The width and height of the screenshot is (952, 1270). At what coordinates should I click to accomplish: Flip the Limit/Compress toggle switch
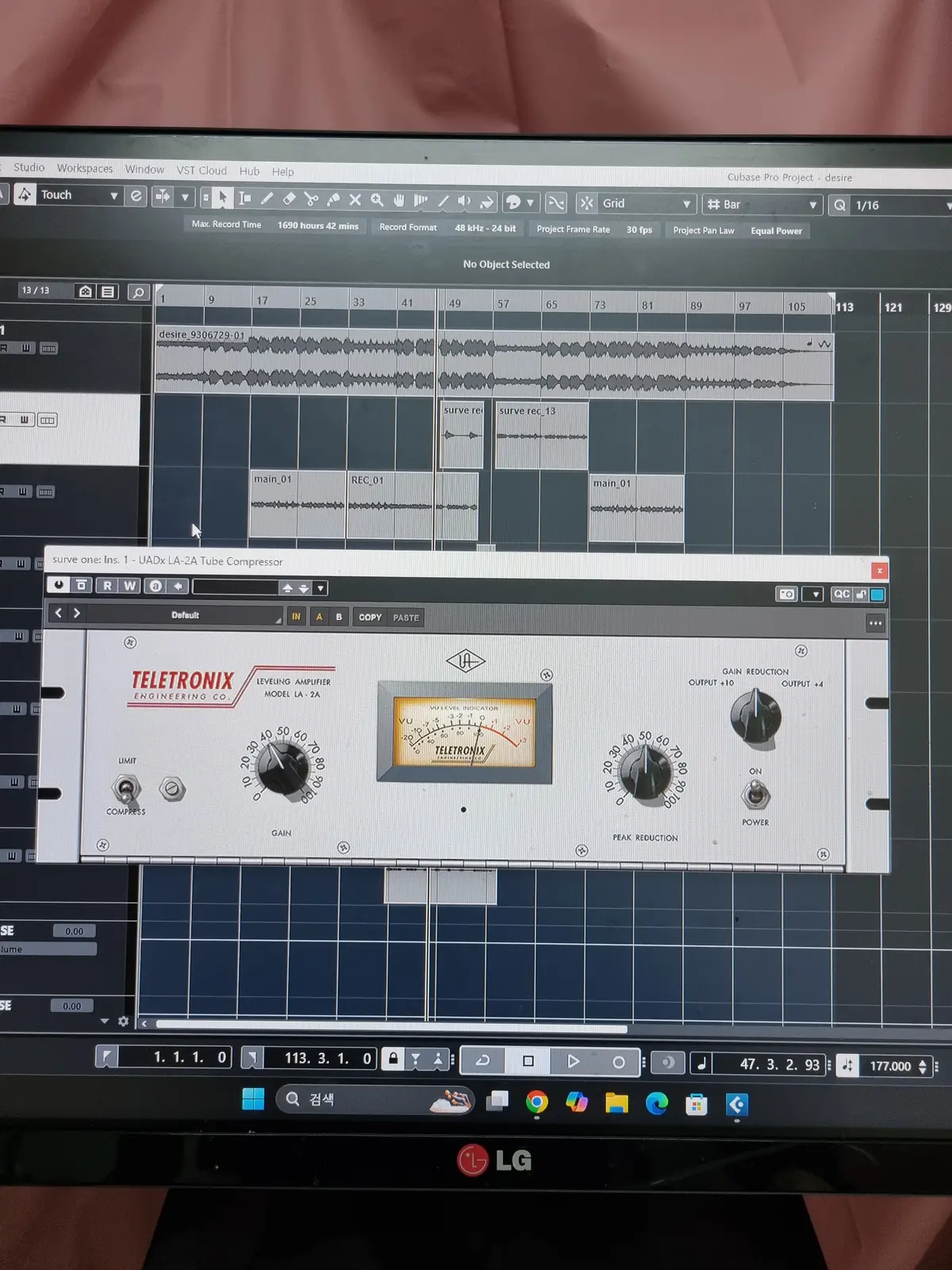click(x=125, y=788)
